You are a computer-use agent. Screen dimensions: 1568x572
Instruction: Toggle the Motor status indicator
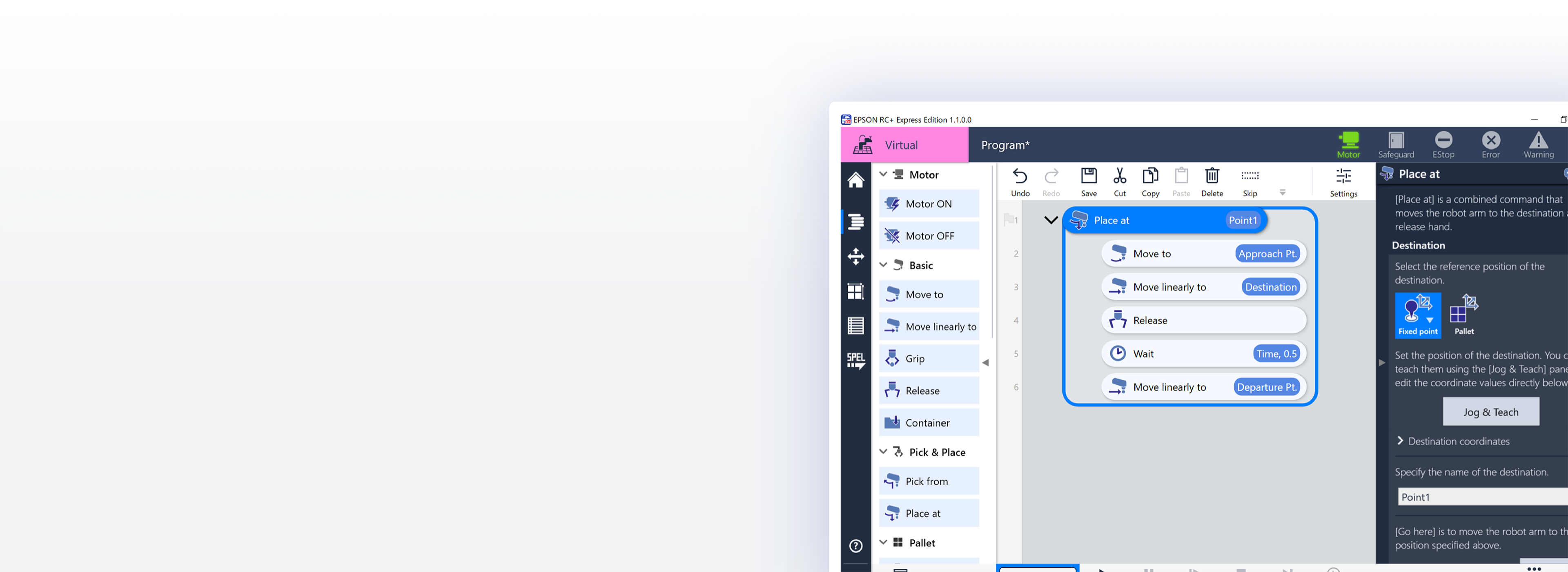click(x=1347, y=145)
